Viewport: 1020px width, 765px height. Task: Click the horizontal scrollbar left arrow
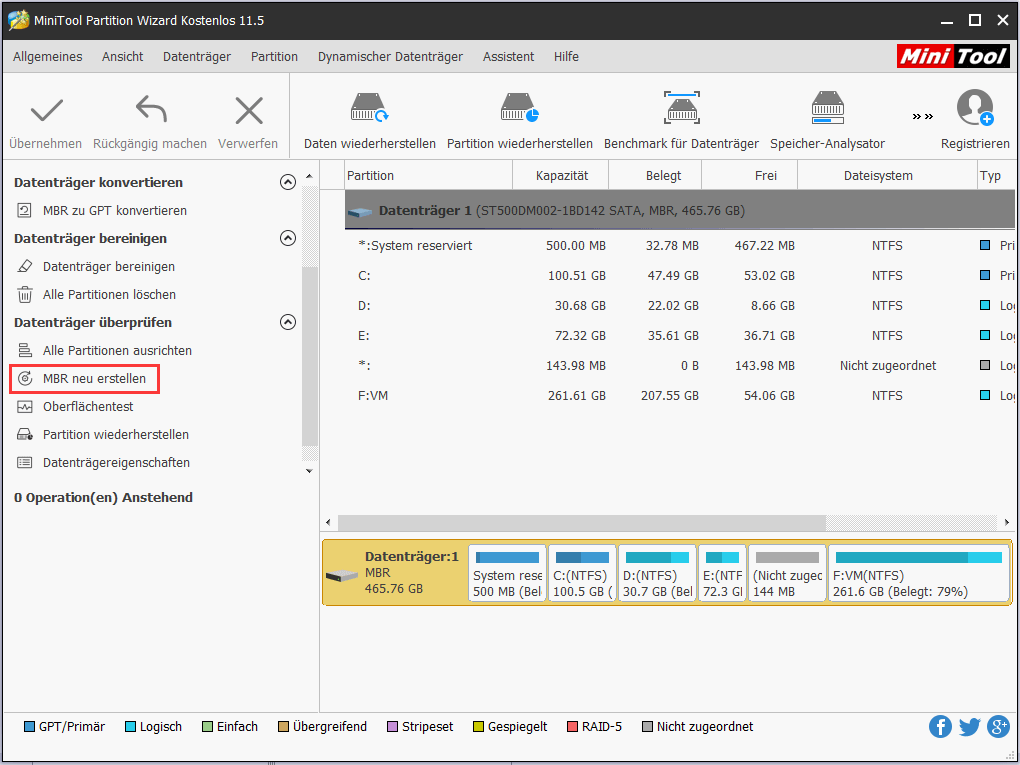[x=329, y=522]
